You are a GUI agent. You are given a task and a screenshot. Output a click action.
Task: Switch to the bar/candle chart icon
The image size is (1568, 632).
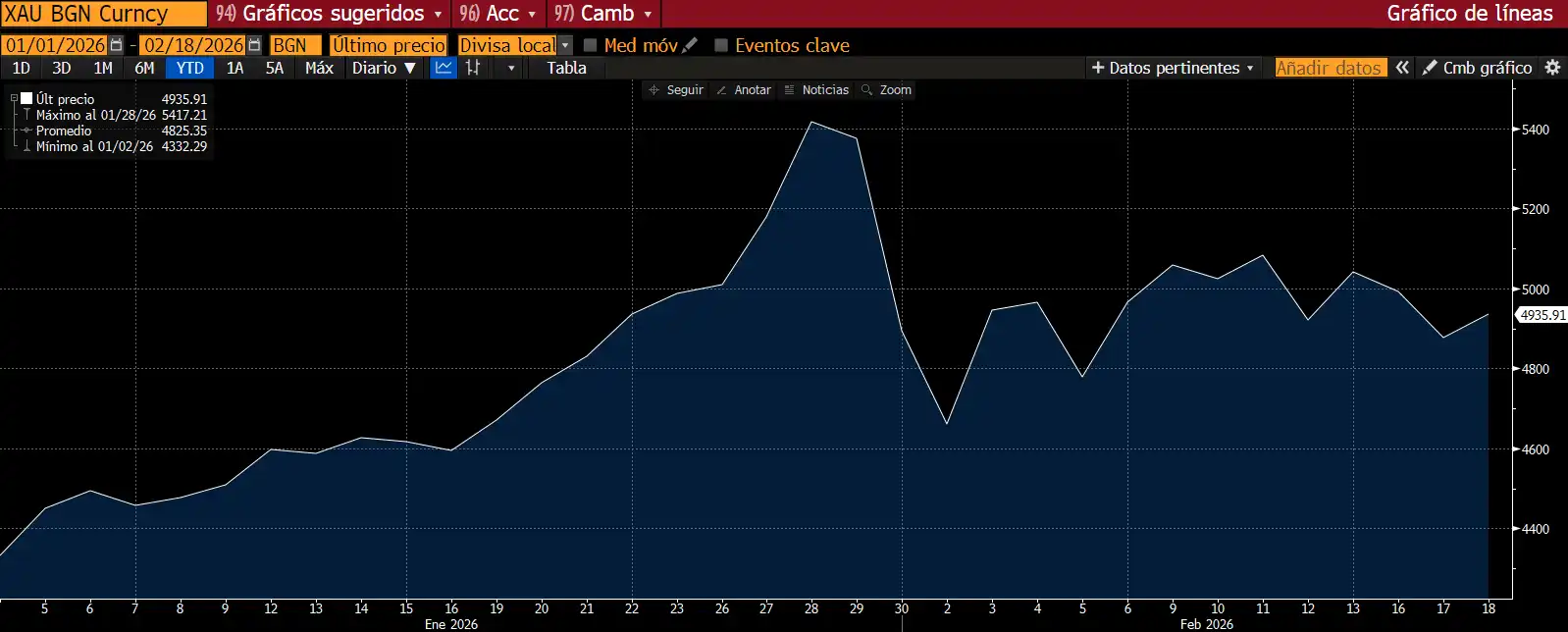[473, 68]
